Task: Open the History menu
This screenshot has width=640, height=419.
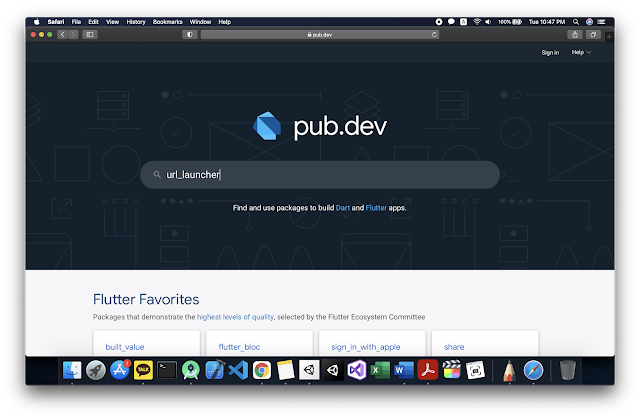Action: click(136, 22)
